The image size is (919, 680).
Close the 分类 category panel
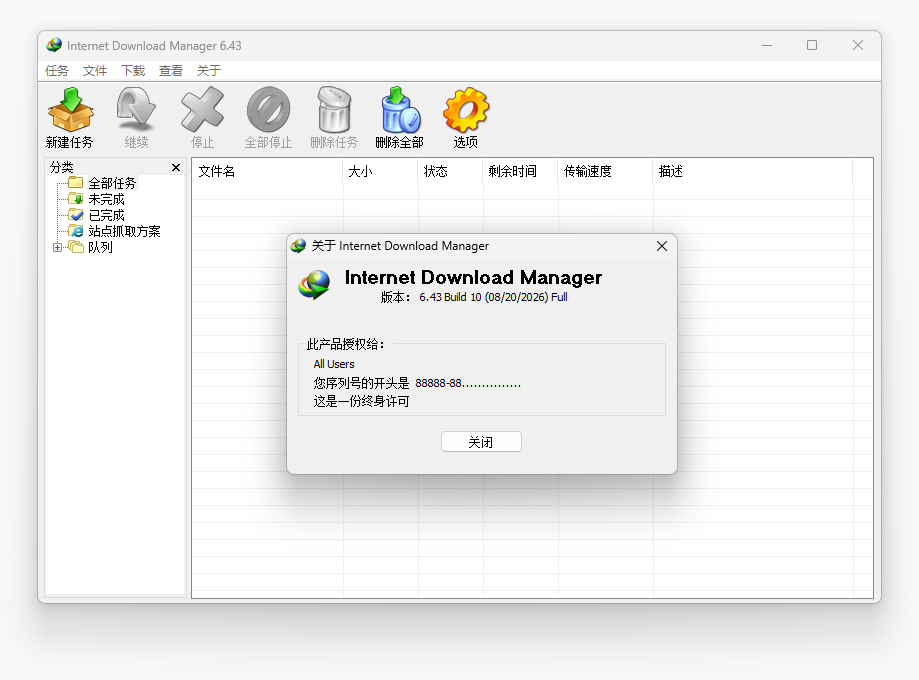(x=176, y=168)
